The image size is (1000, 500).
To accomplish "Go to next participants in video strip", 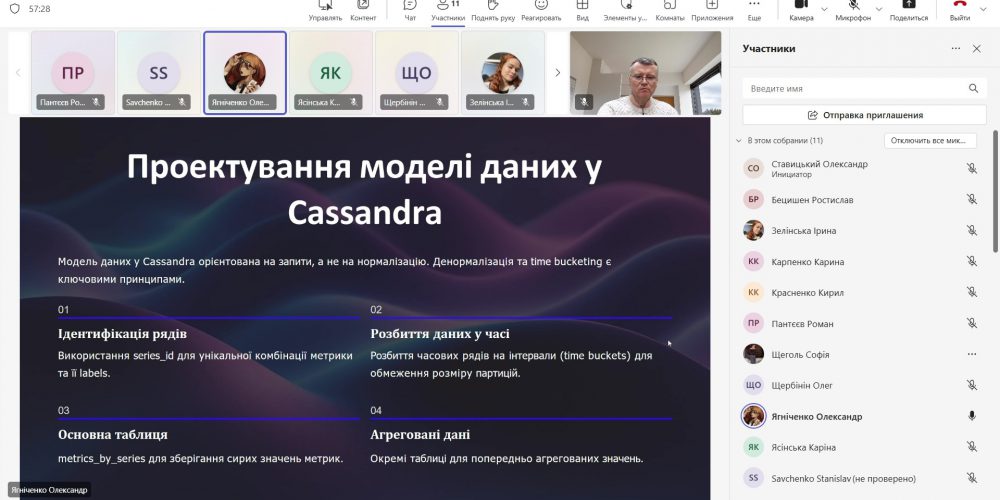I will click(x=557, y=73).
